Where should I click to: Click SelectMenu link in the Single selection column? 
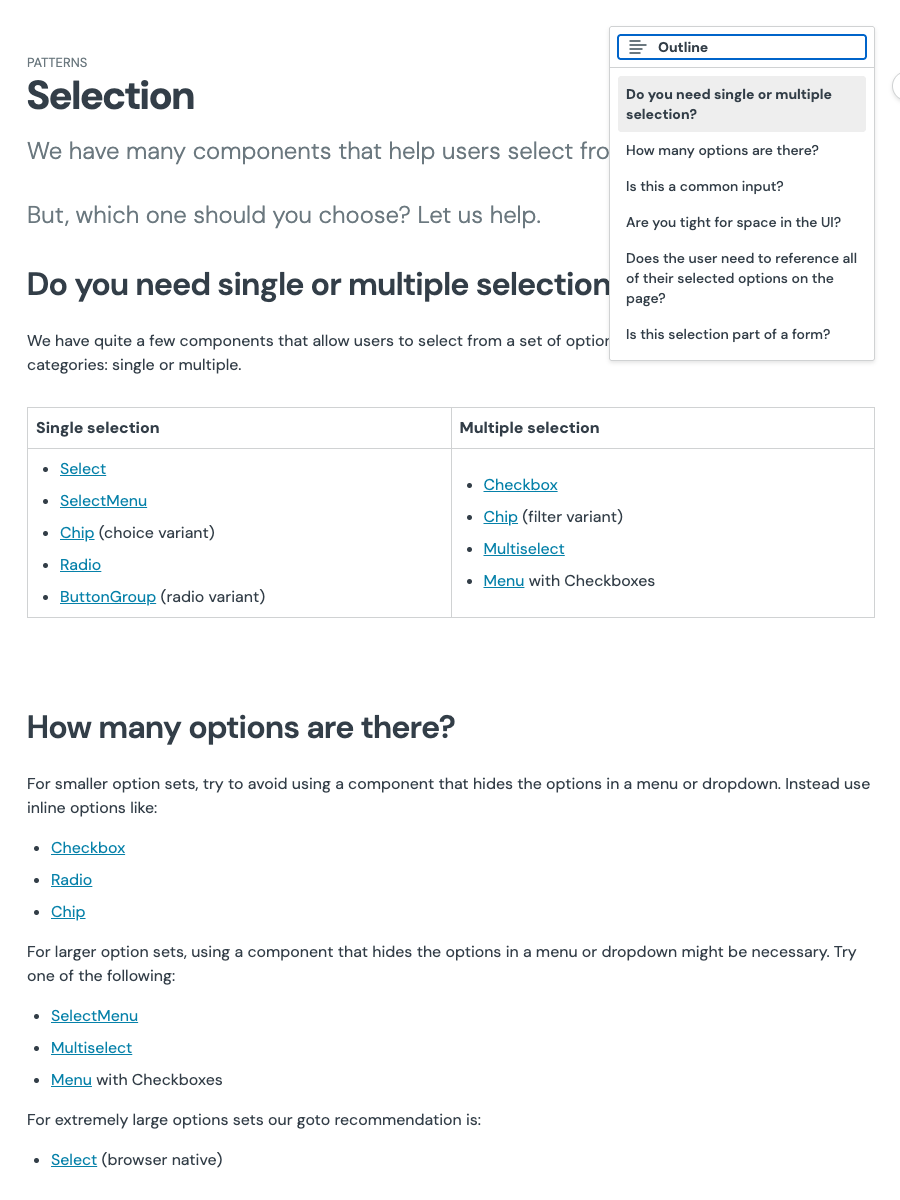(103, 501)
